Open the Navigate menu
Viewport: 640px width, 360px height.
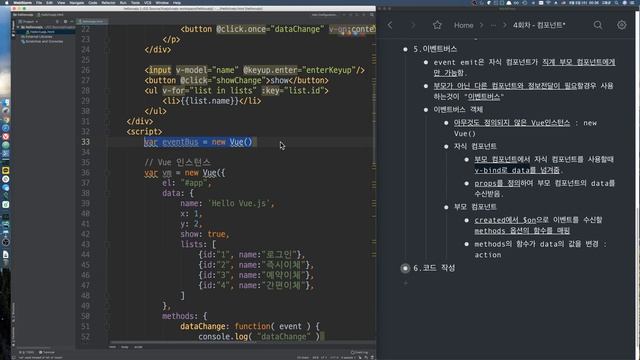(76, 2)
